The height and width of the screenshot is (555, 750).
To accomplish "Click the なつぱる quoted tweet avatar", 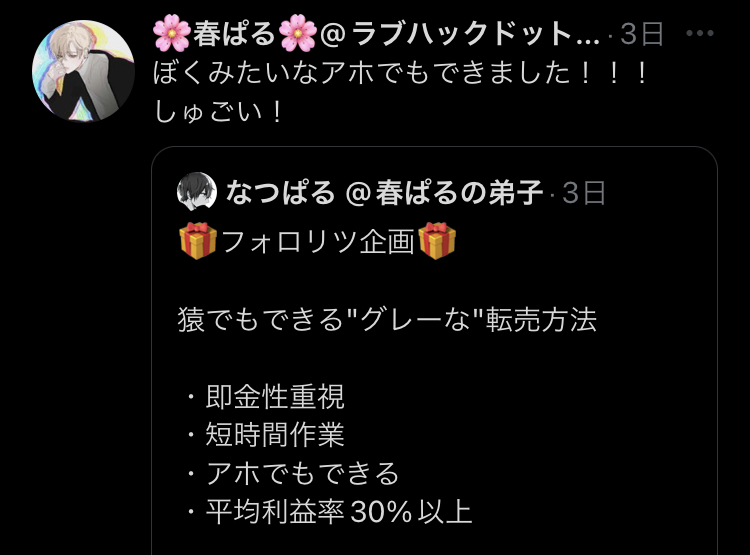I will (x=197, y=191).
